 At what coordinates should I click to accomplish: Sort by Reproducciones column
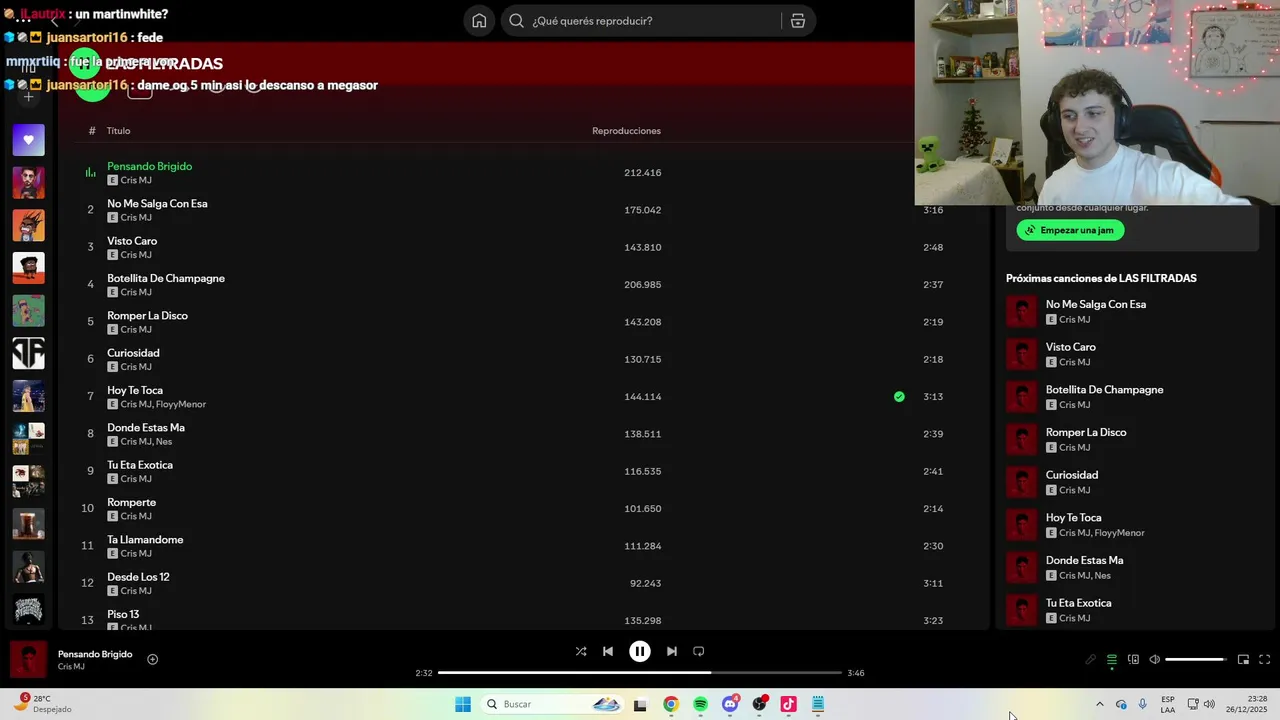point(626,131)
